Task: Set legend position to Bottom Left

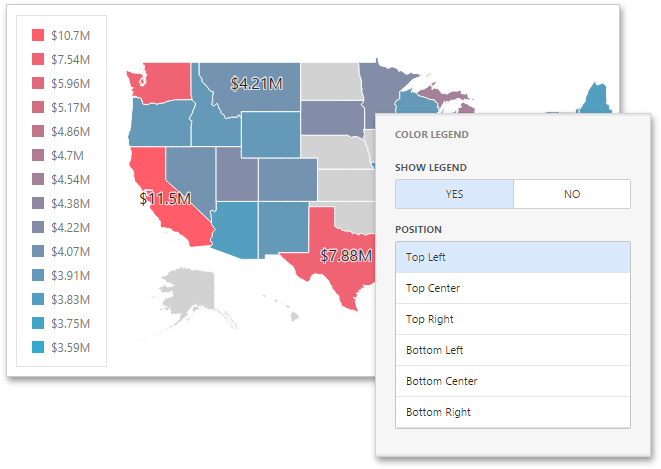Action: 512,350
